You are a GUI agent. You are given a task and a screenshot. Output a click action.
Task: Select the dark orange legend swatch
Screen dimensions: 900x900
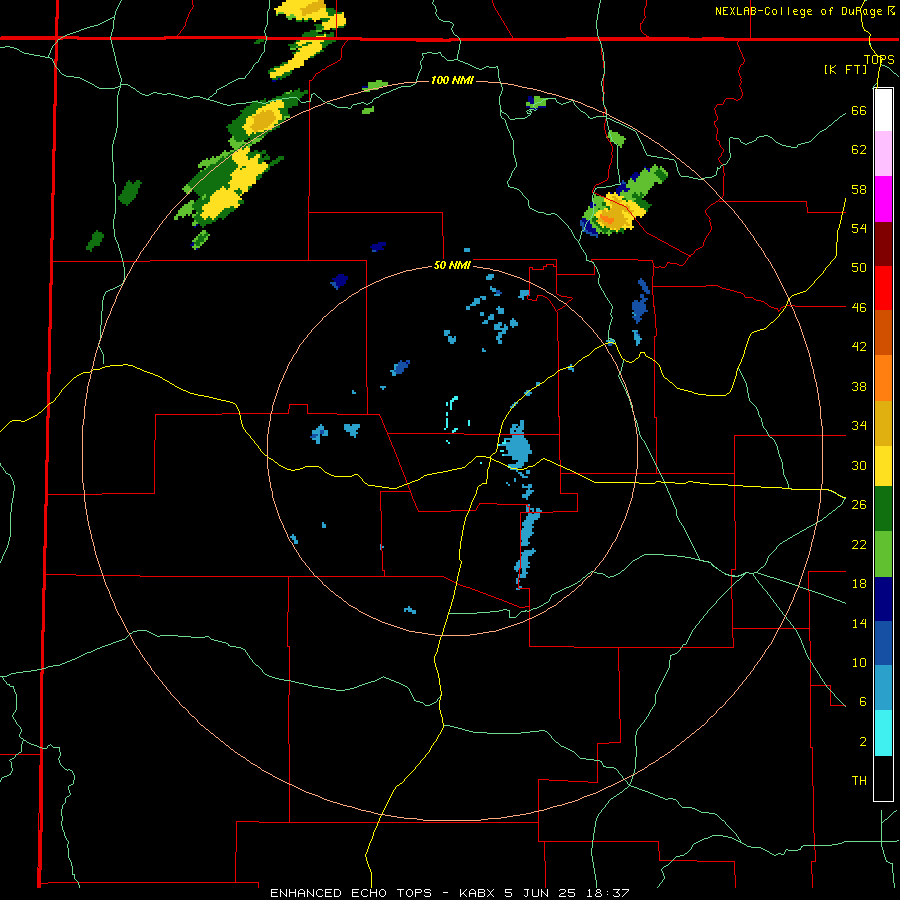tap(883, 332)
